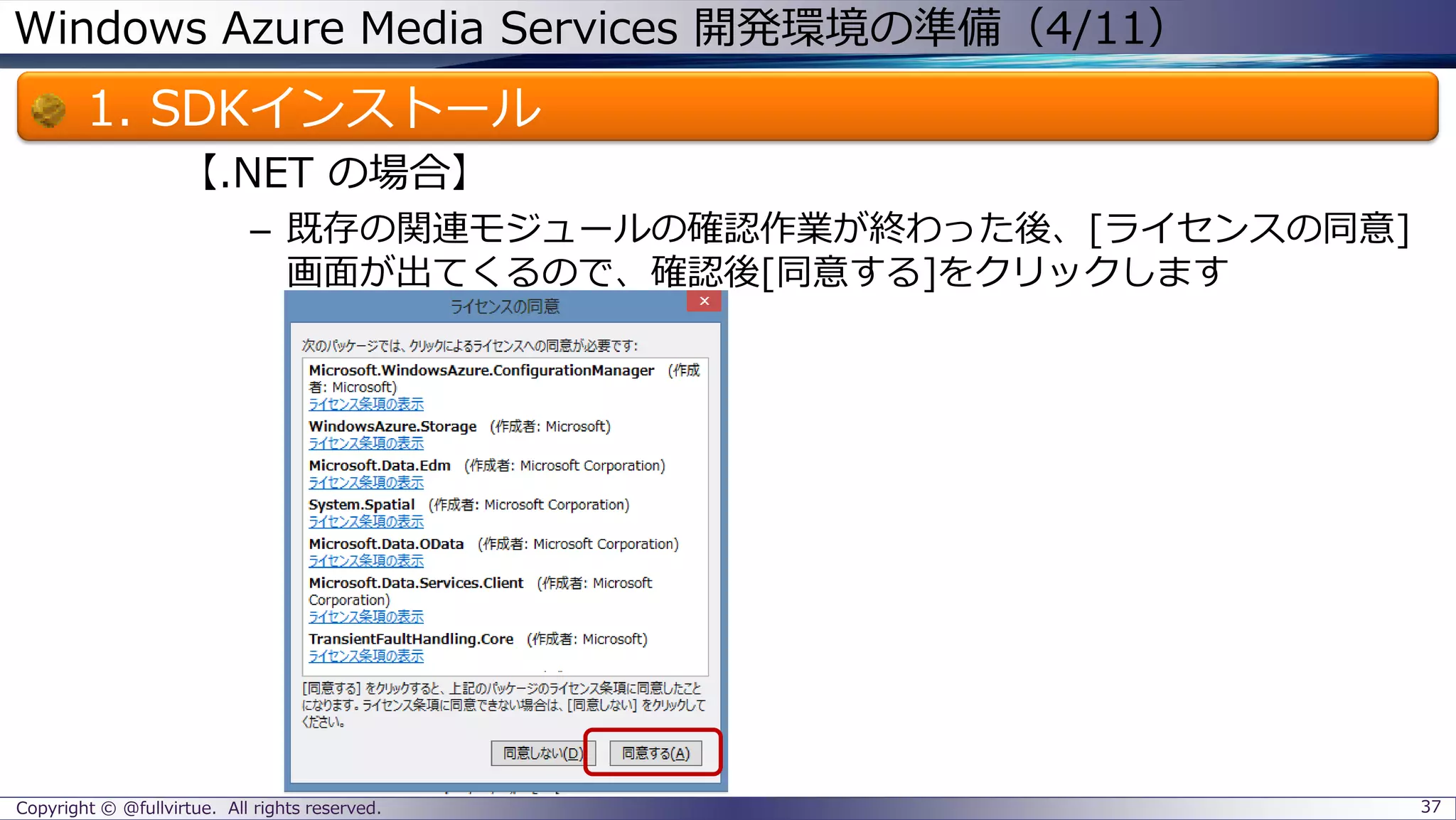
Task: Select the Microsoft.Data.OData package name
Action: click(x=386, y=544)
